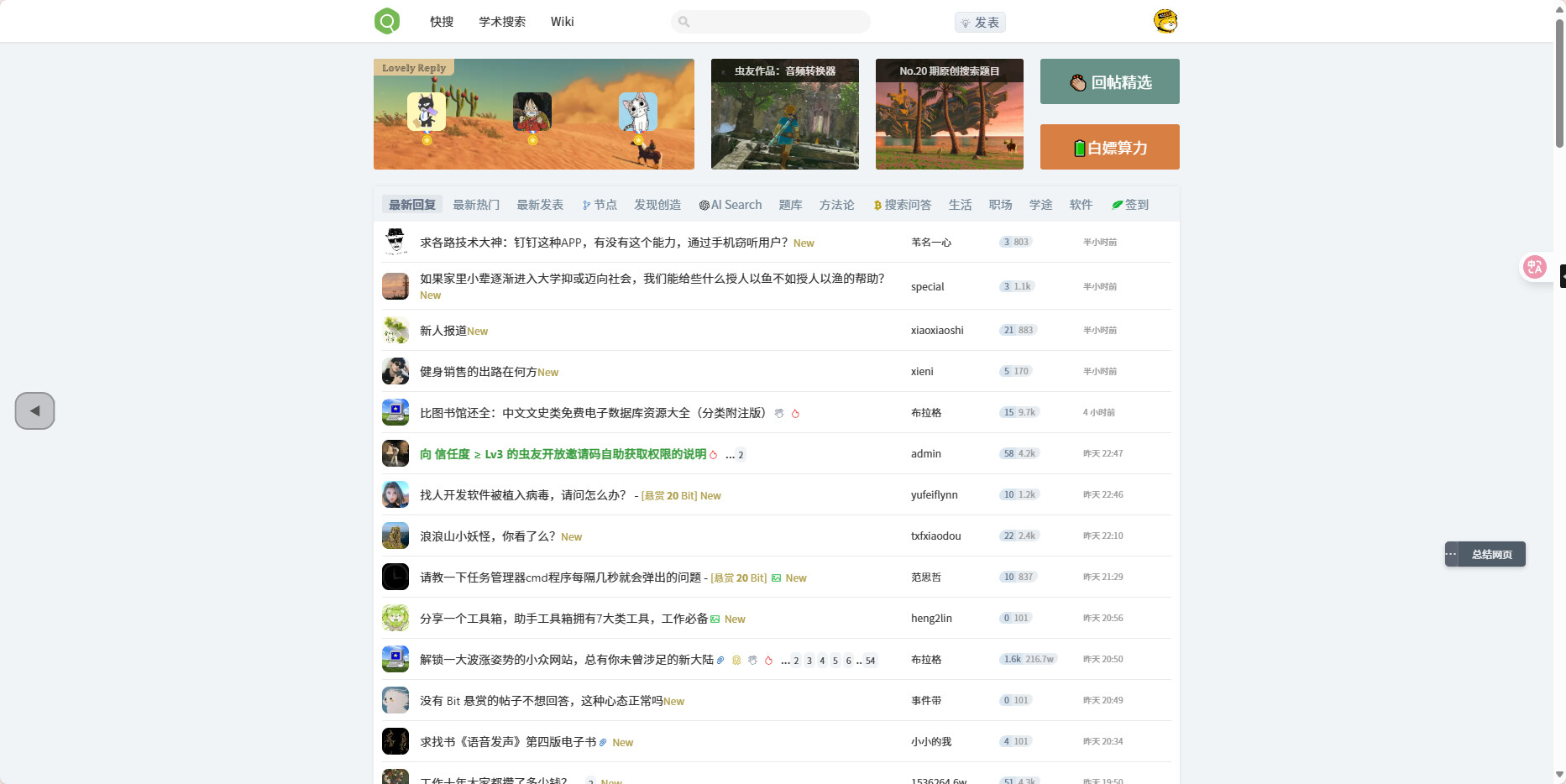Viewport: 1566px width, 784px height.
Task: Open the AI Search tab
Action: (731, 205)
